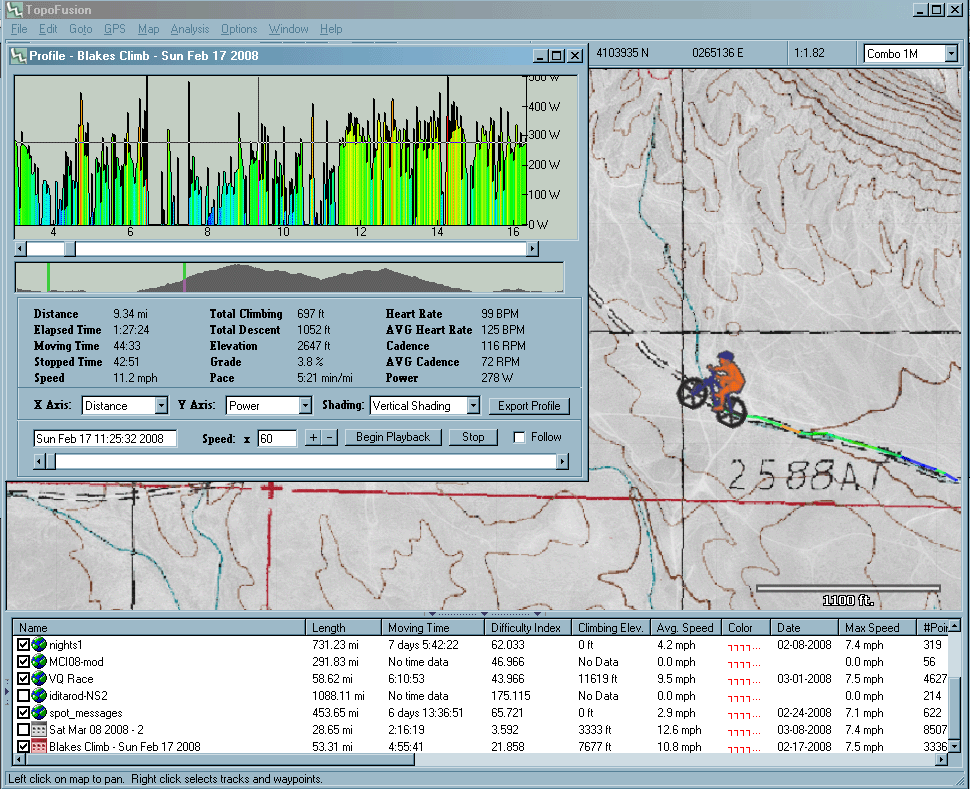Sort track list by Avg. Speed column

click(x=686, y=627)
